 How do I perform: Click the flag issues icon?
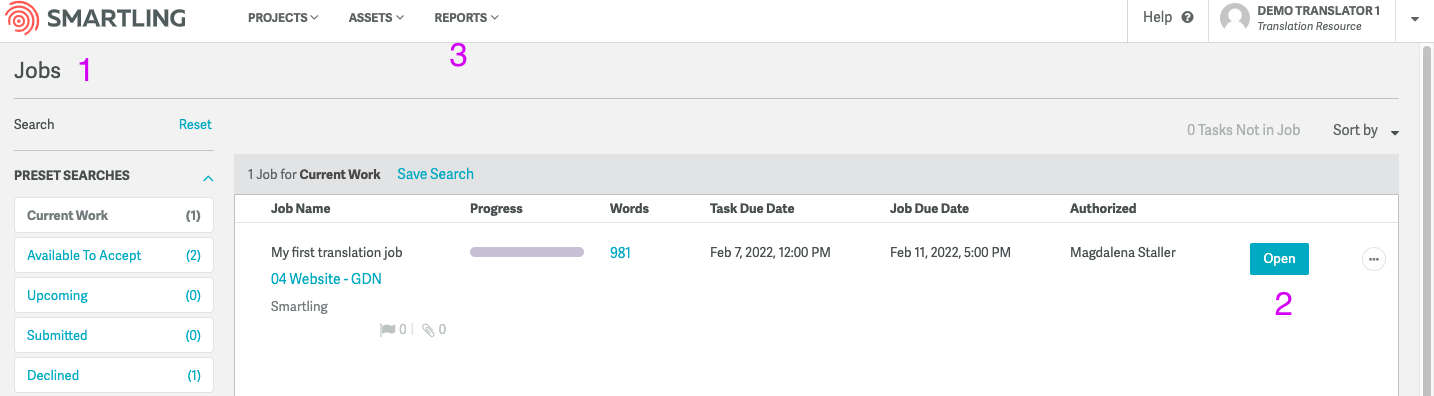tap(387, 329)
